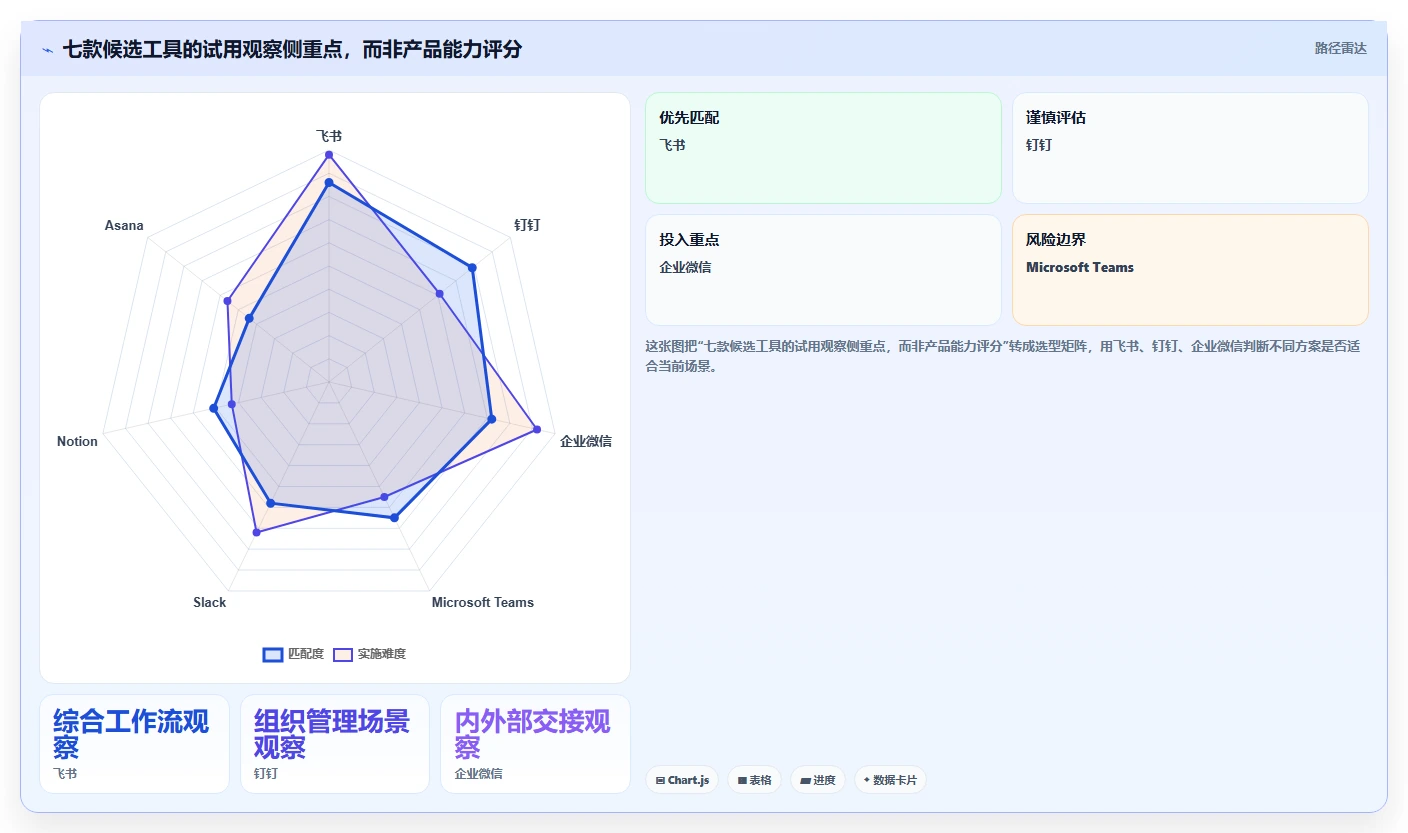Image resolution: width=1408 pixels, height=833 pixels.
Task: Click 实施难度 data point on Slack axis
Action: [x=256, y=533]
